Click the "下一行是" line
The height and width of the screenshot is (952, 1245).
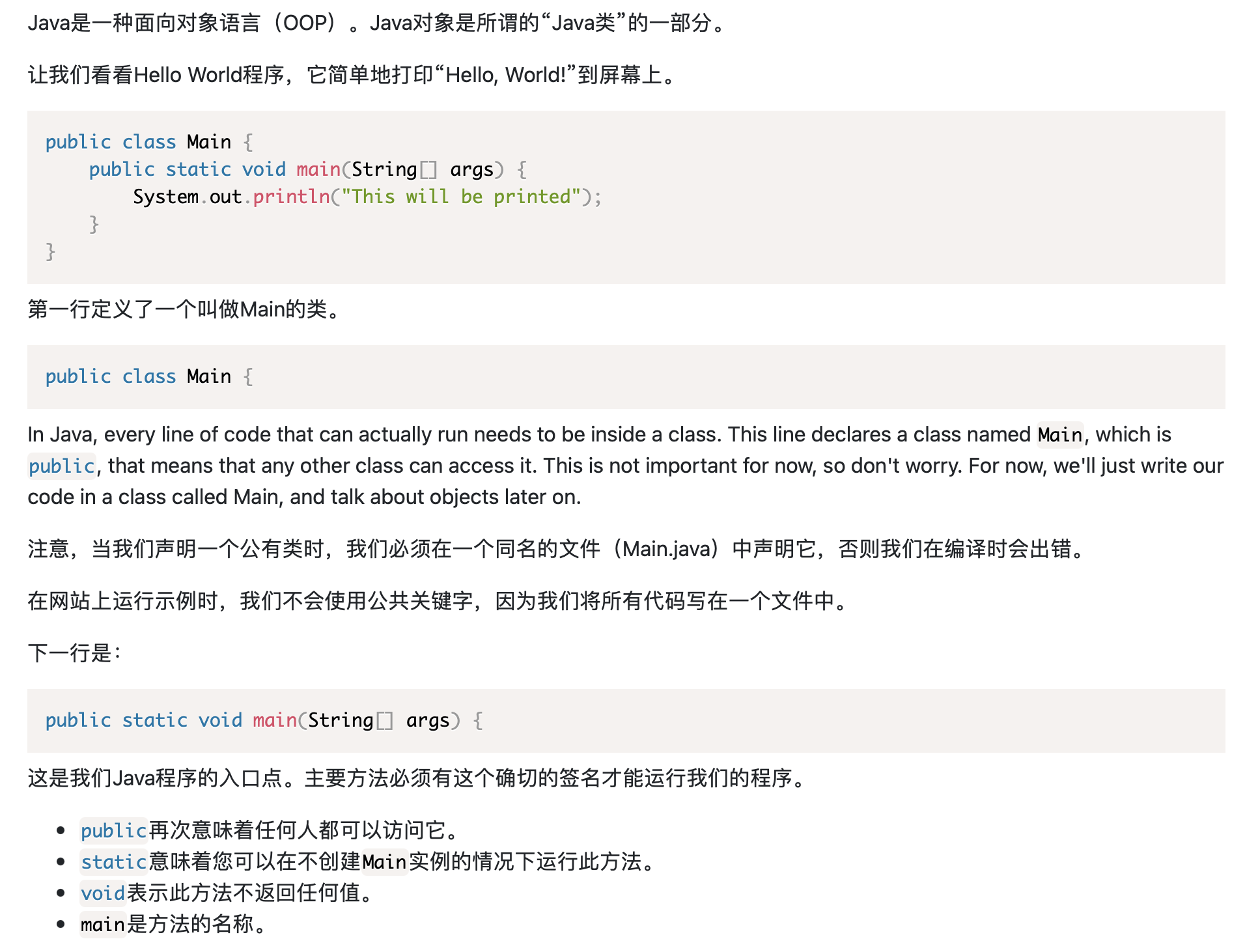[74, 652]
